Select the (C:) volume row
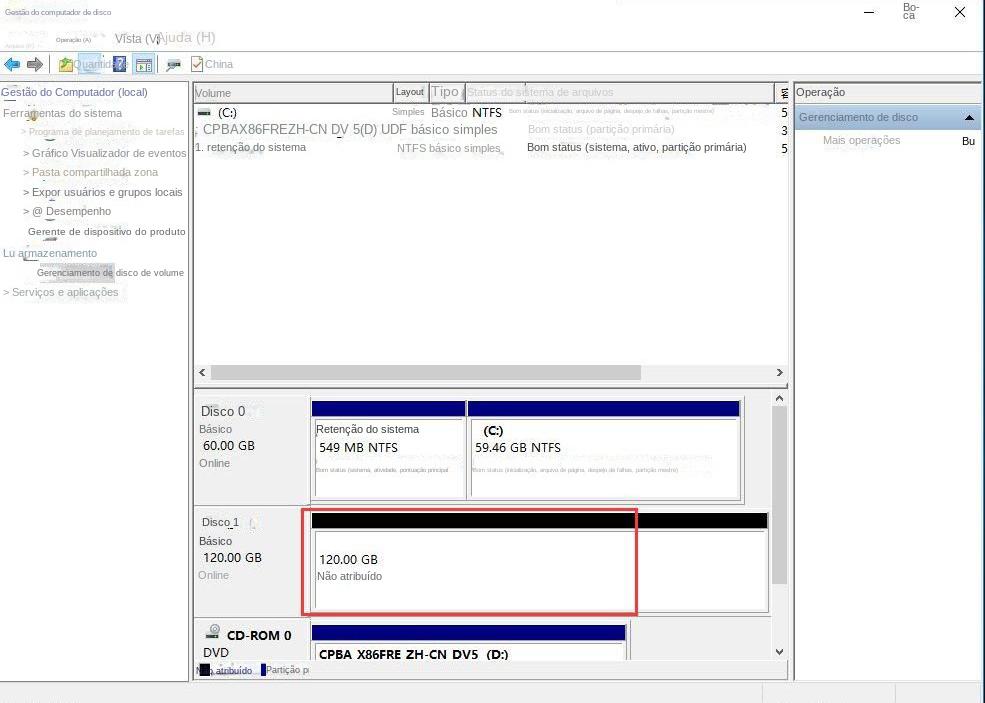Viewport: 985px width, 703px height. [x=491, y=112]
